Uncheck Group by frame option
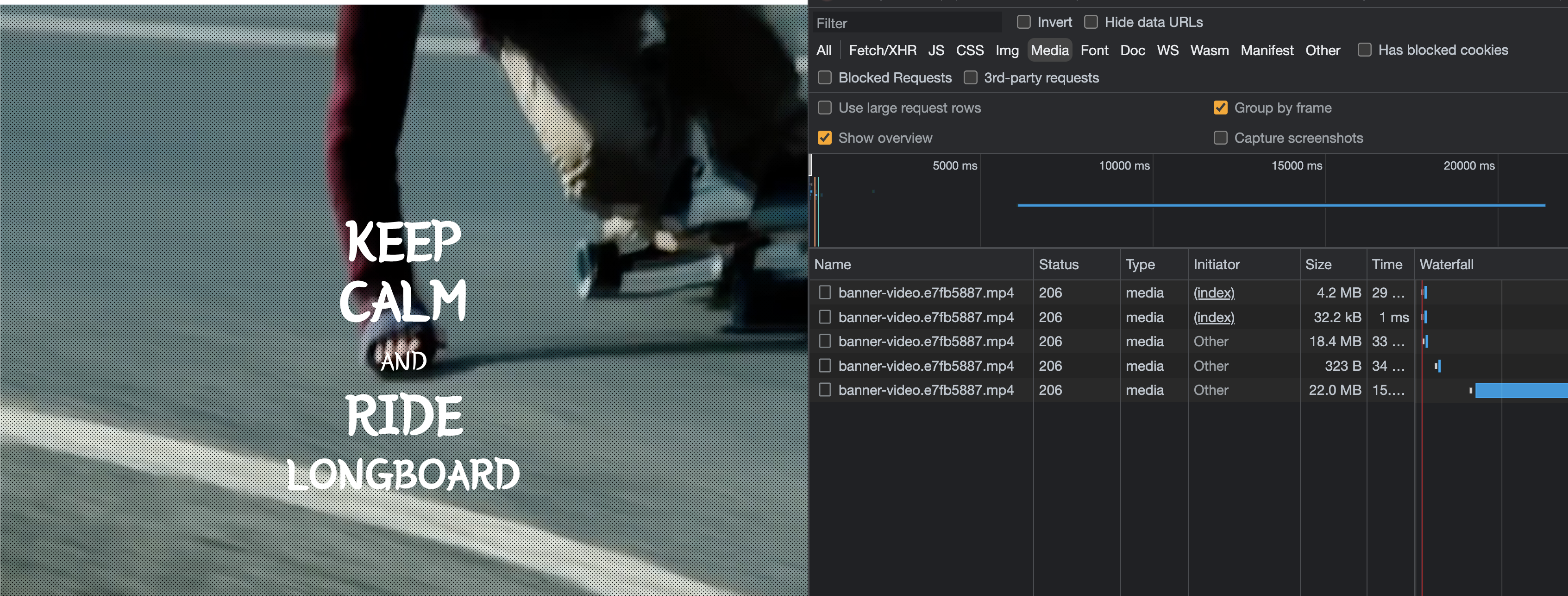The width and height of the screenshot is (1568, 596). 1220,108
